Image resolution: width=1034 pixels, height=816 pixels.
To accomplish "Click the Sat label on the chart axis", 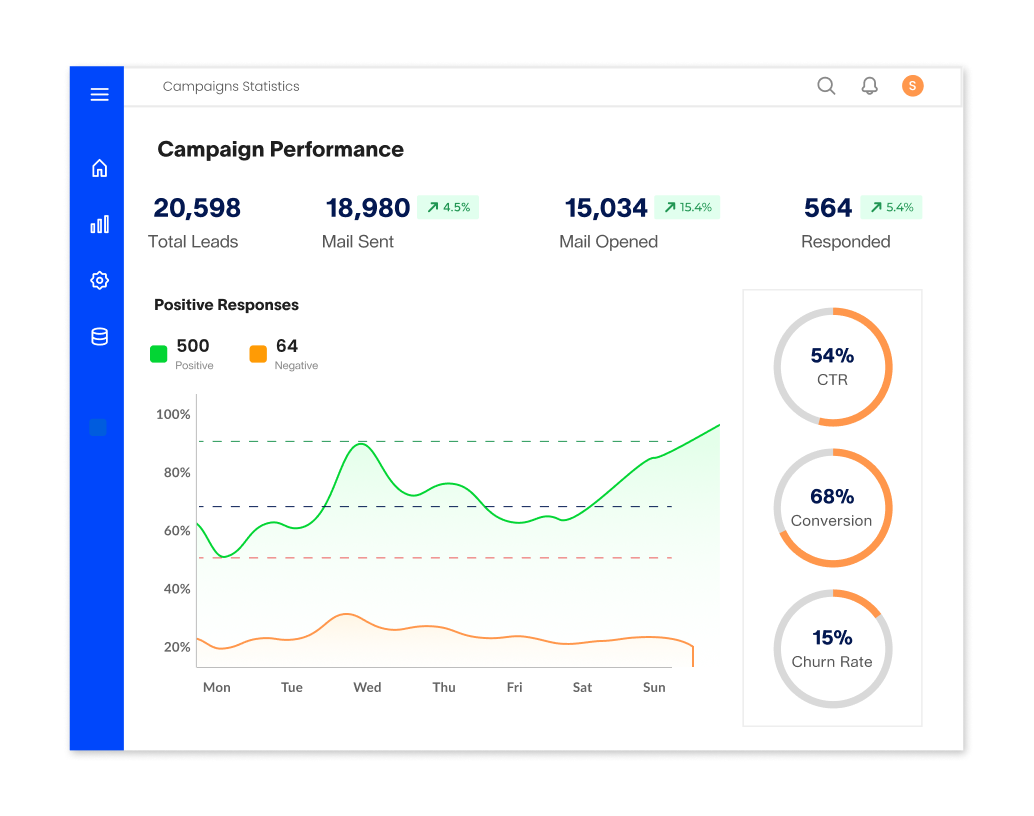I will tap(582, 687).
